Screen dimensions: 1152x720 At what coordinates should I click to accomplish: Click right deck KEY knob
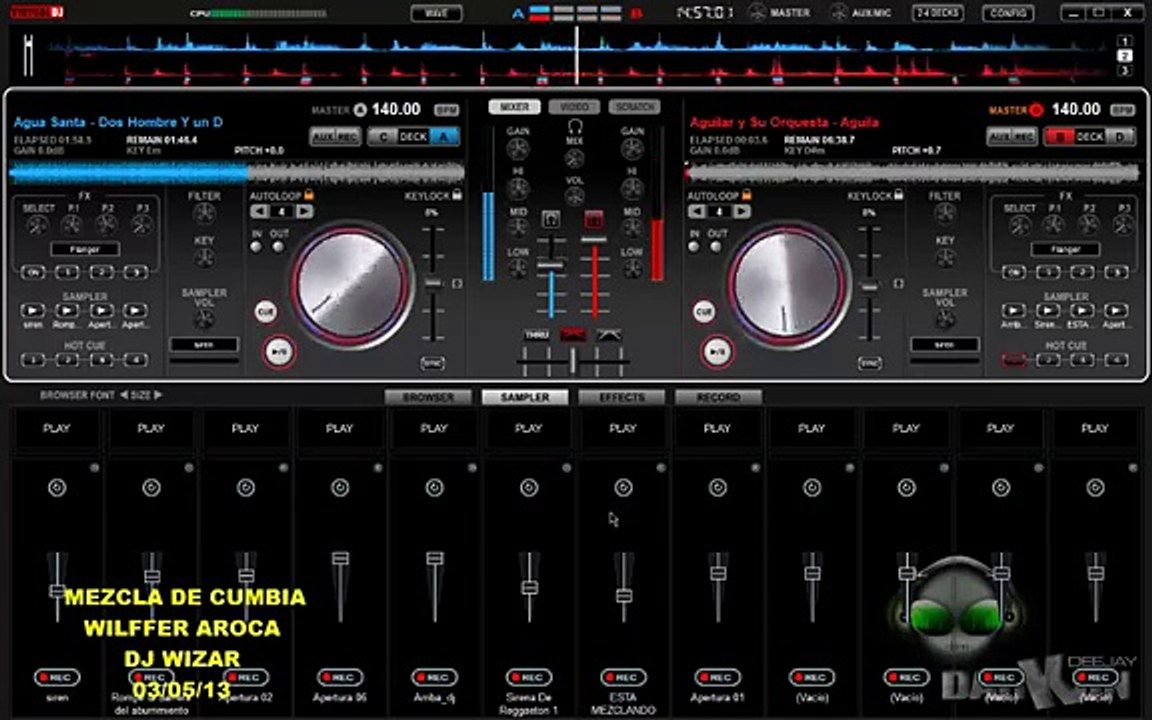click(x=945, y=258)
